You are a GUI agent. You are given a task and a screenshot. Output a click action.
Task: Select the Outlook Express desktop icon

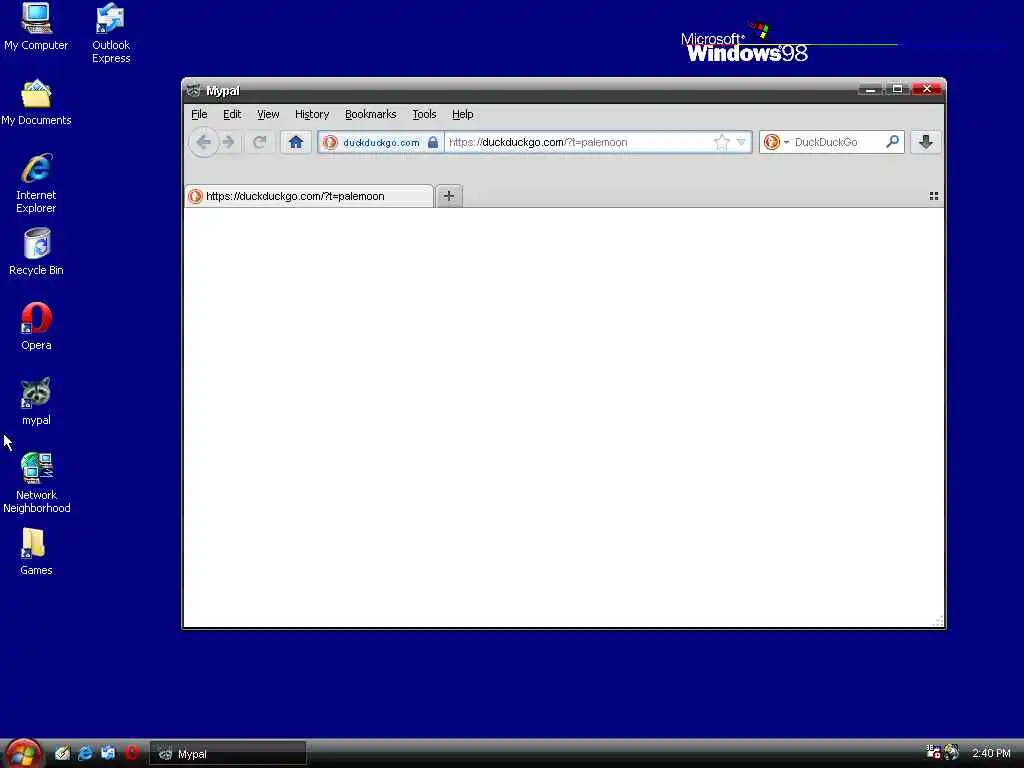click(x=111, y=33)
